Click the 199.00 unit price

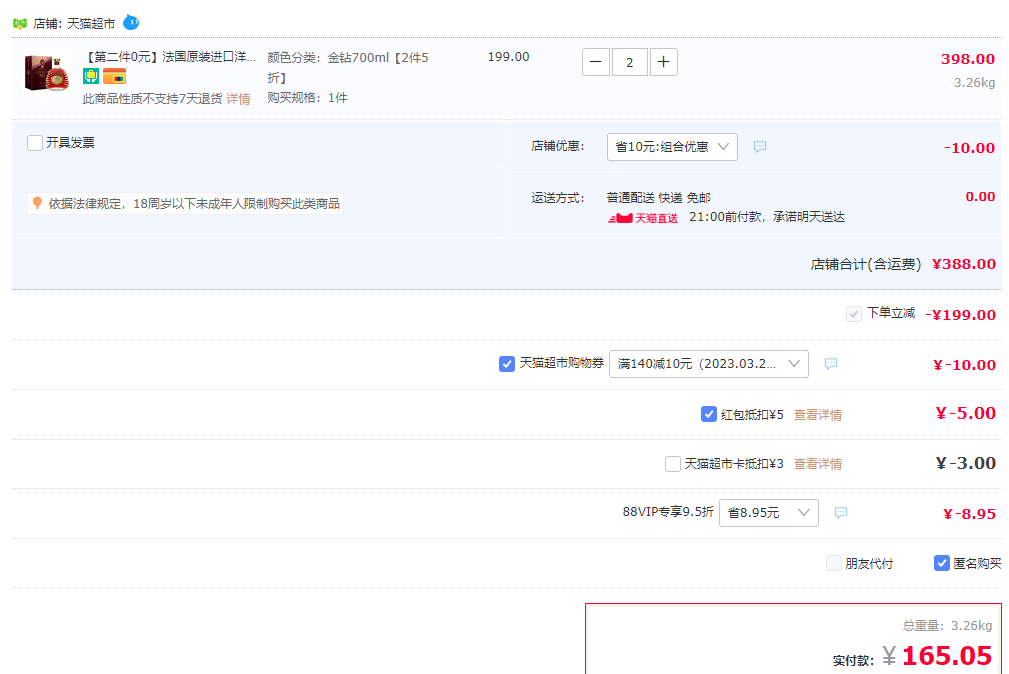[508, 57]
